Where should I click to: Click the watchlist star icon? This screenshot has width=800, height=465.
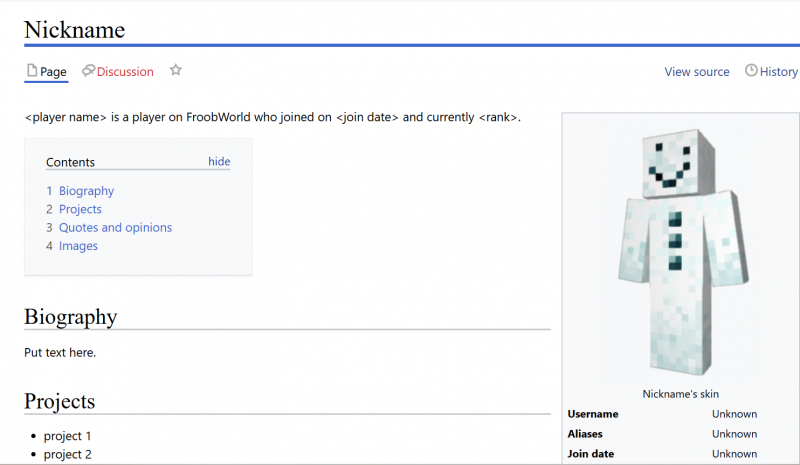[176, 70]
